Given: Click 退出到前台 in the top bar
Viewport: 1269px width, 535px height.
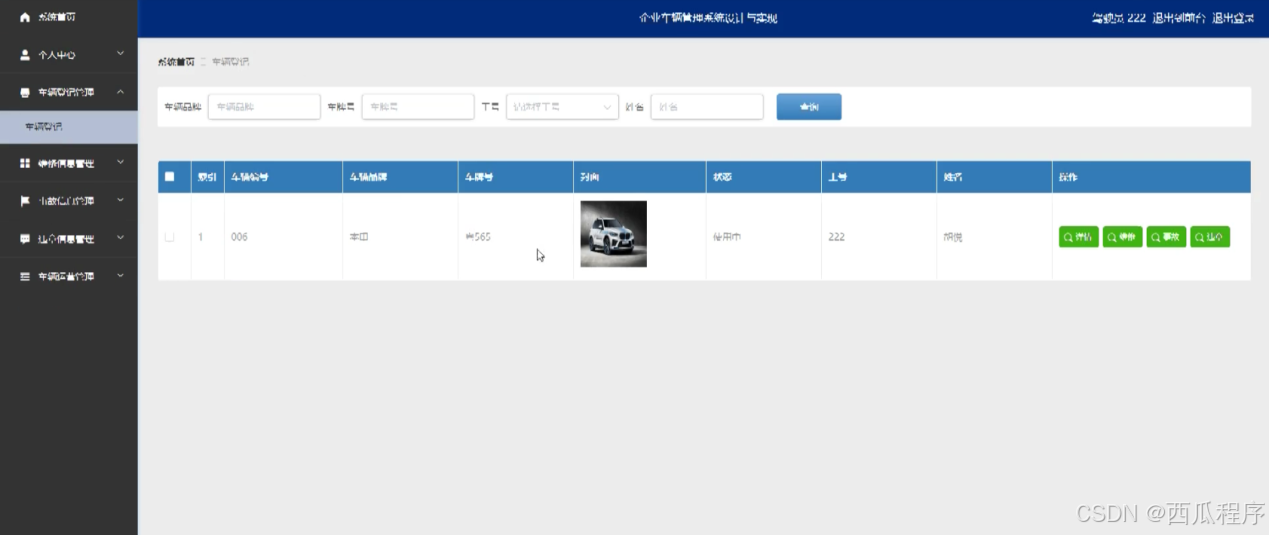Looking at the screenshot, I should pyautogui.click(x=1178, y=18).
